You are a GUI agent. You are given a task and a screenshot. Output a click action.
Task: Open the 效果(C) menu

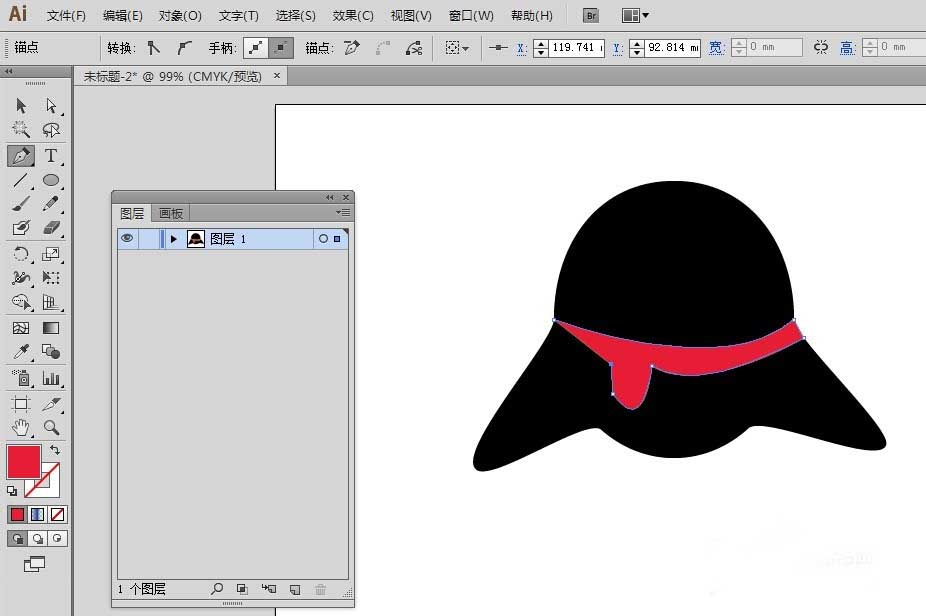(x=353, y=16)
